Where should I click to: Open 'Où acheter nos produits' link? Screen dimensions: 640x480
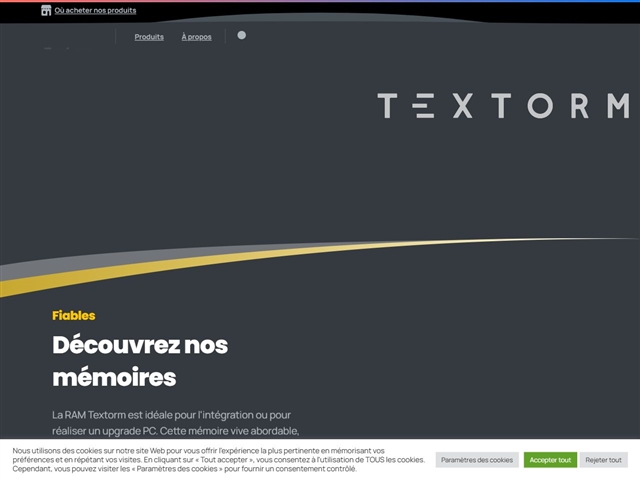pos(95,11)
